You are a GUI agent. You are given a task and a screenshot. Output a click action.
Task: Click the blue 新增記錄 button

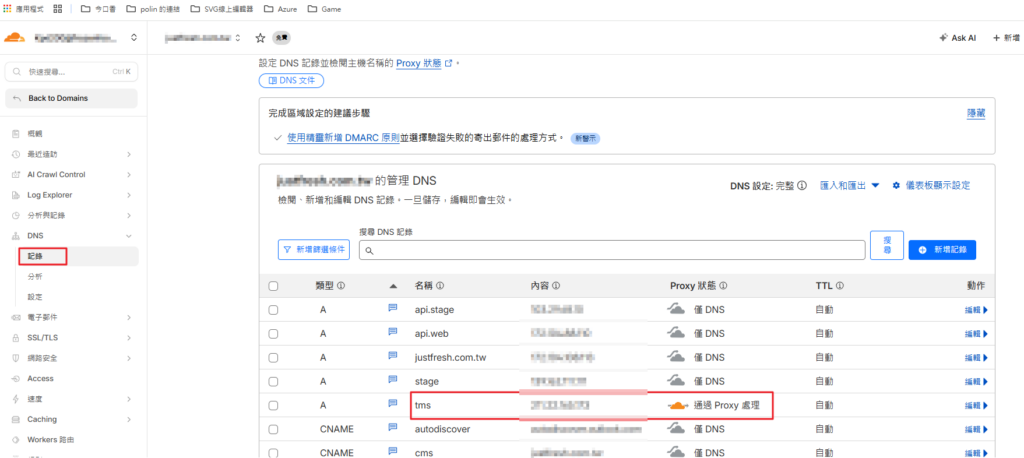pos(942,250)
